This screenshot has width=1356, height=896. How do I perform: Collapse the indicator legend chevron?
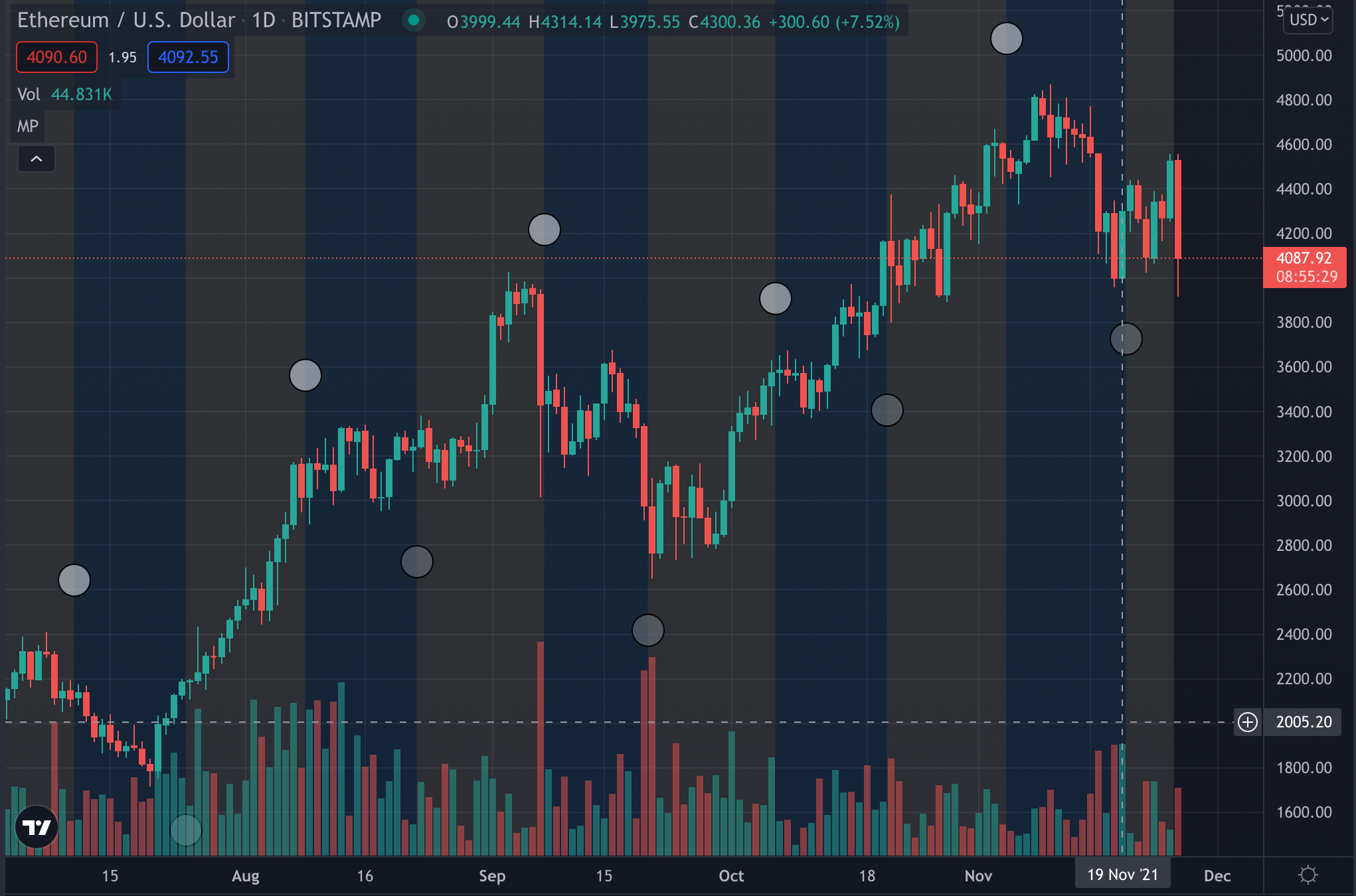point(37,159)
